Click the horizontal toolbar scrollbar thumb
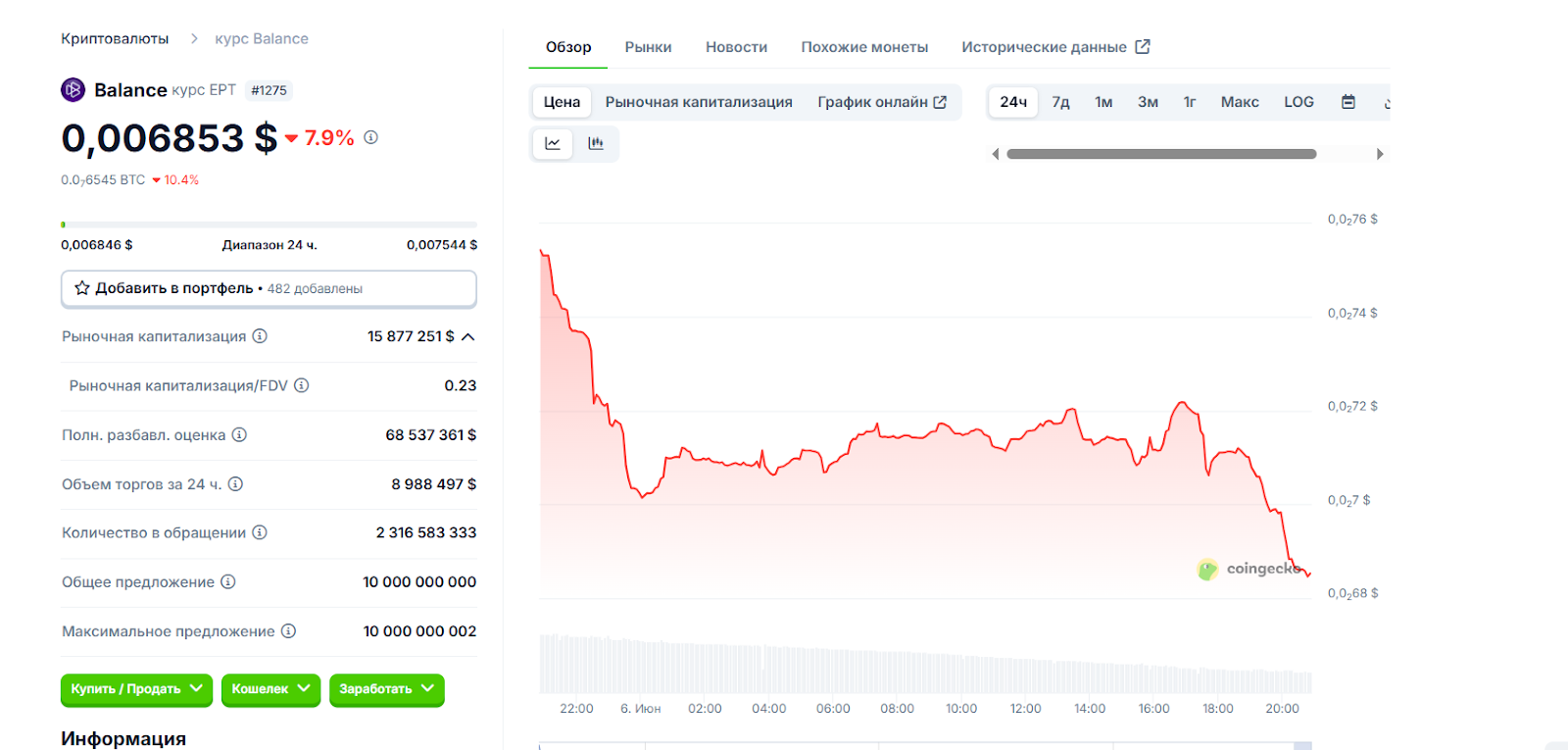This screenshot has height=750, width=1568. 1161,154
